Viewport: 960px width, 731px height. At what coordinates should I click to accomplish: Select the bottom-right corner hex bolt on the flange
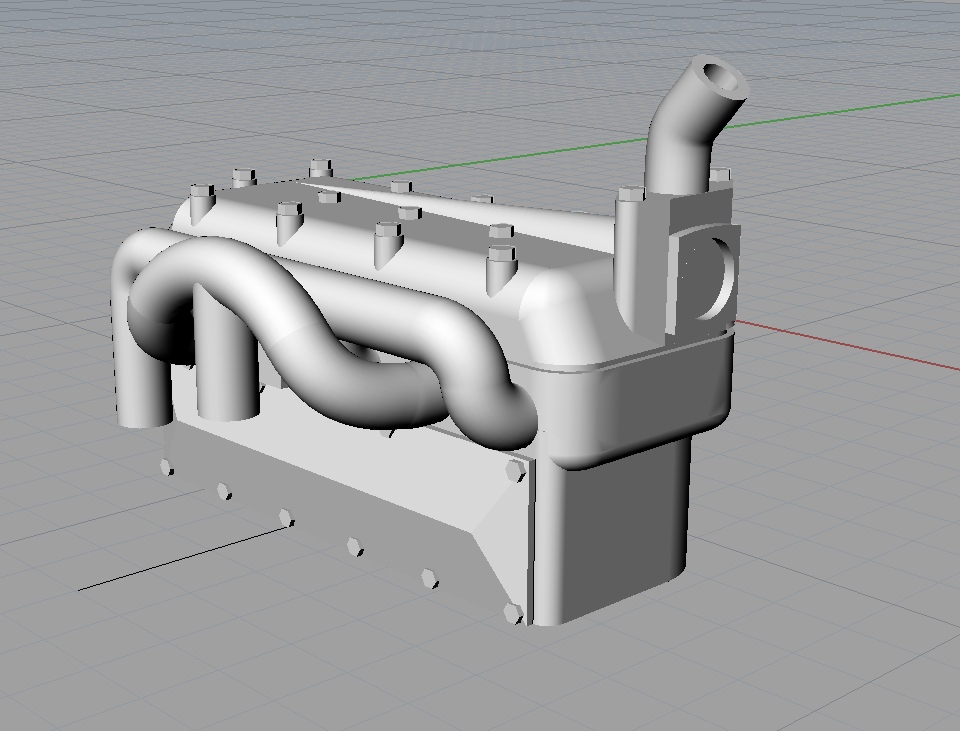pos(514,612)
